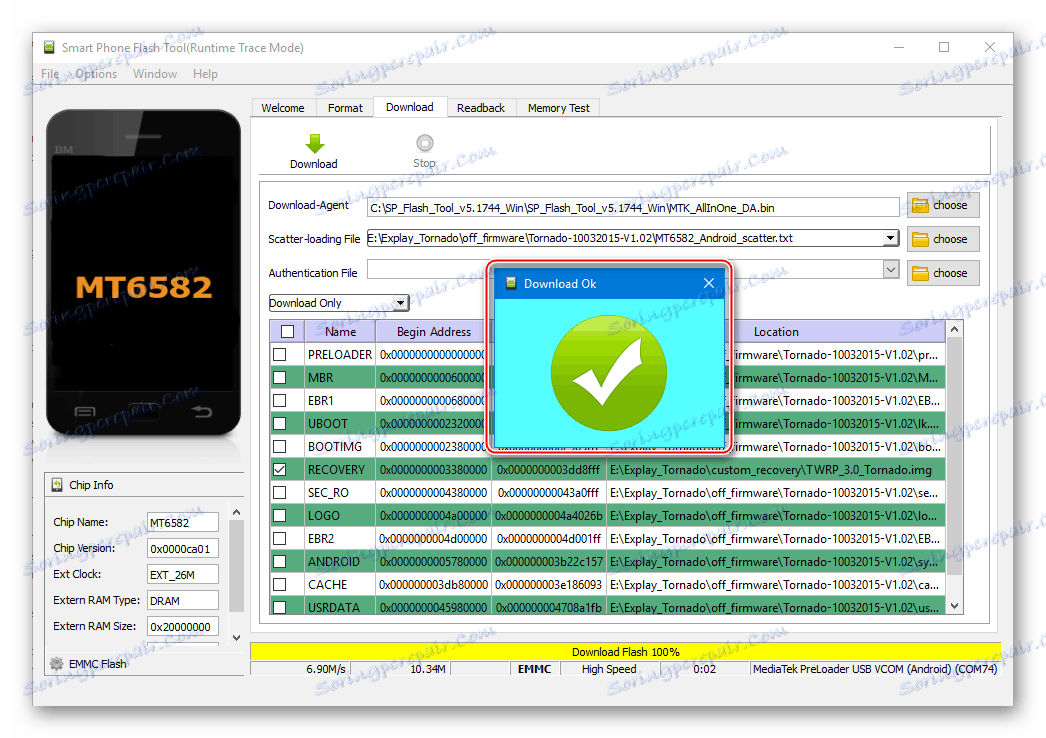The image size is (1046, 738).
Task: Click the green Download arrow icon
Action: click(314, 143)
